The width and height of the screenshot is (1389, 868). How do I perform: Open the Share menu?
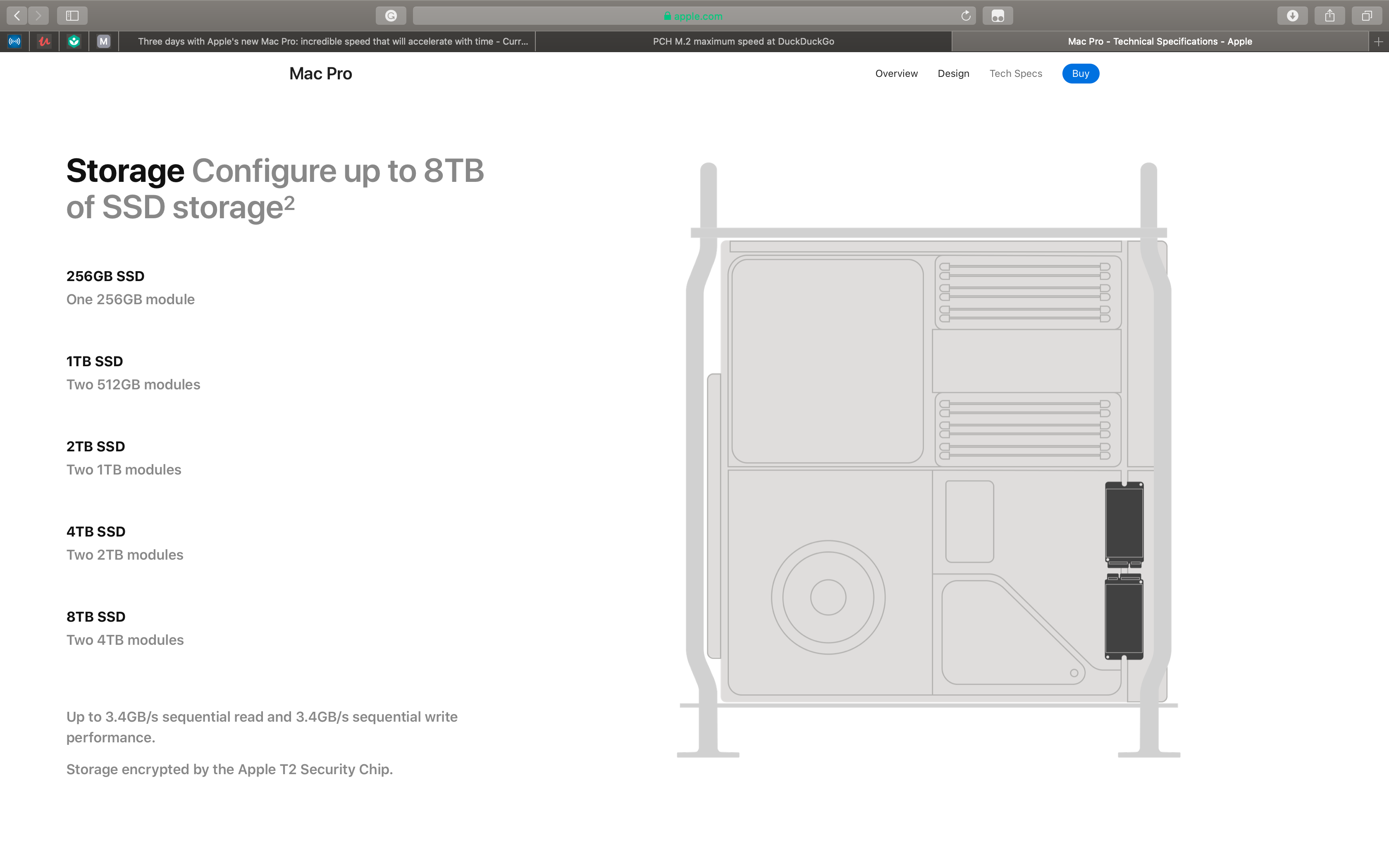[x=1329, y=16]
